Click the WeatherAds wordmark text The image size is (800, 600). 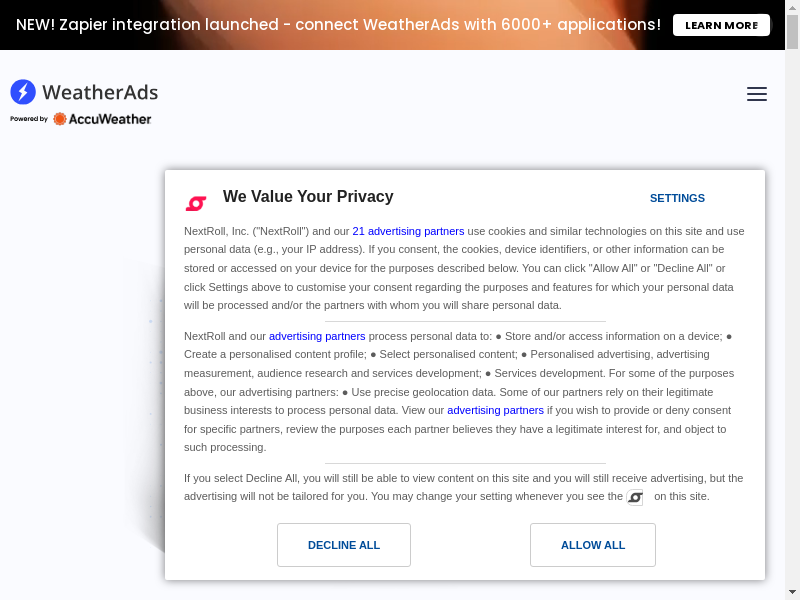(x=100, y=92)
